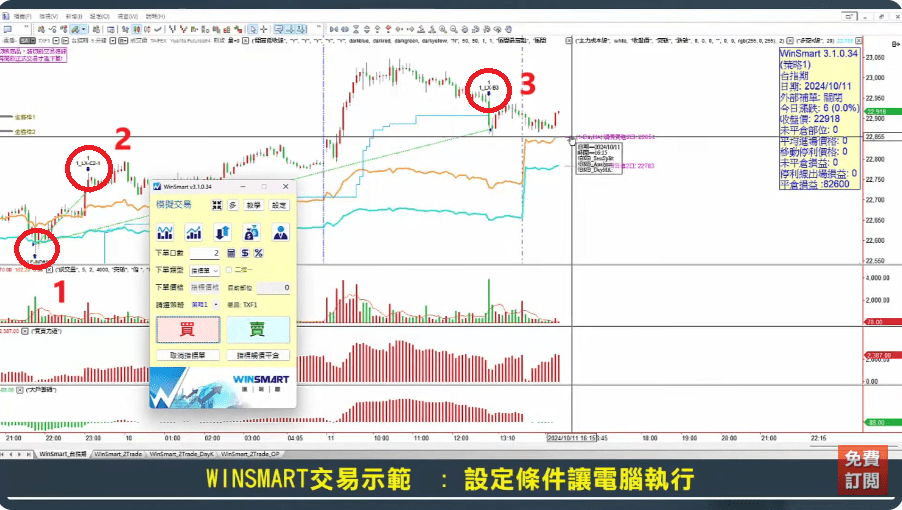This screenshot has width=902, height=510.
Task: Click the zoom in magnifier toolbar icon
Action: [x=442, y=29]
